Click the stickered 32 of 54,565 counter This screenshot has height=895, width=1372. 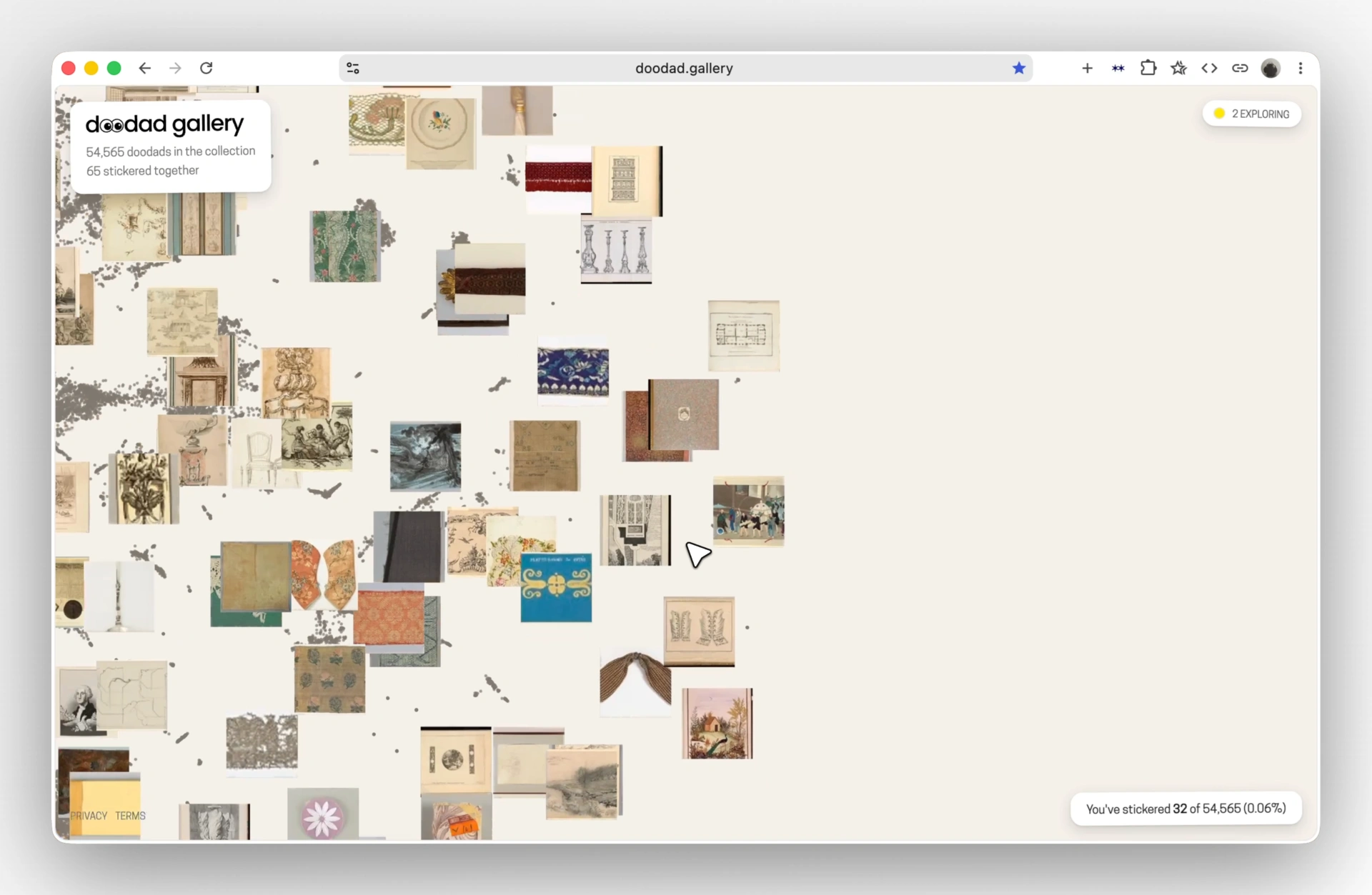1186,809
